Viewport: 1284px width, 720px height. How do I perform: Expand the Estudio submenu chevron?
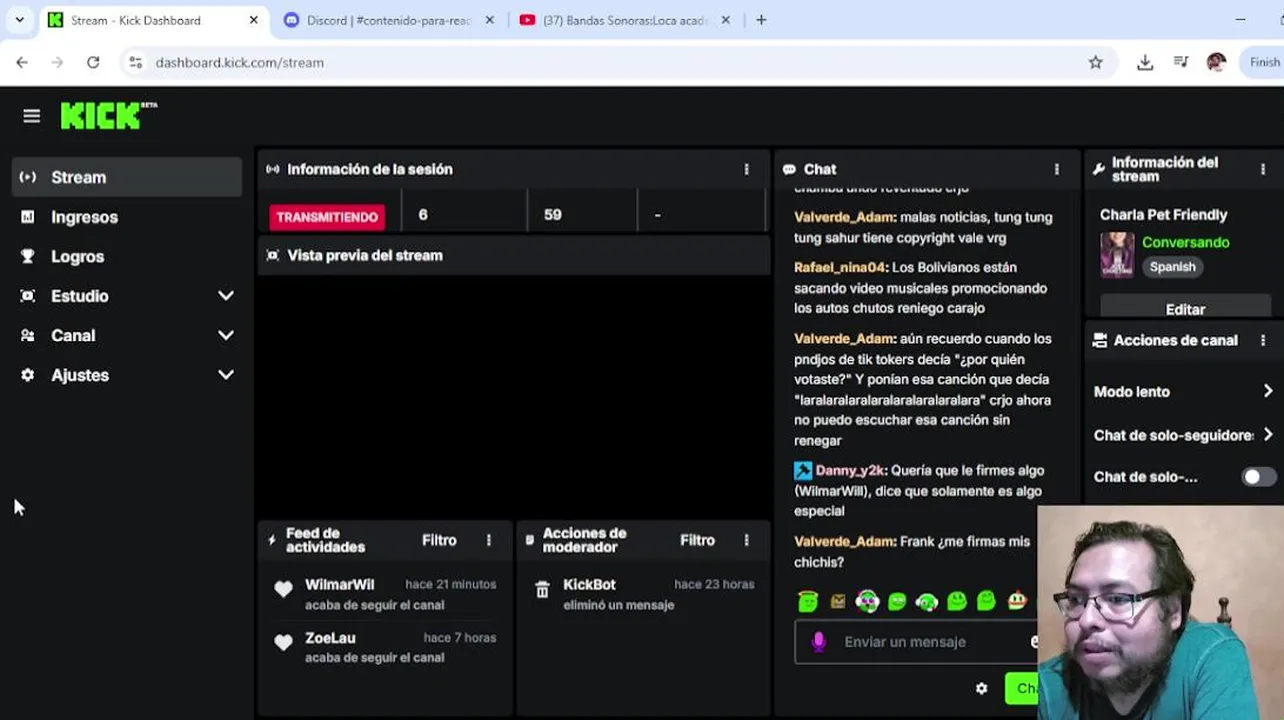pos(226,296)
